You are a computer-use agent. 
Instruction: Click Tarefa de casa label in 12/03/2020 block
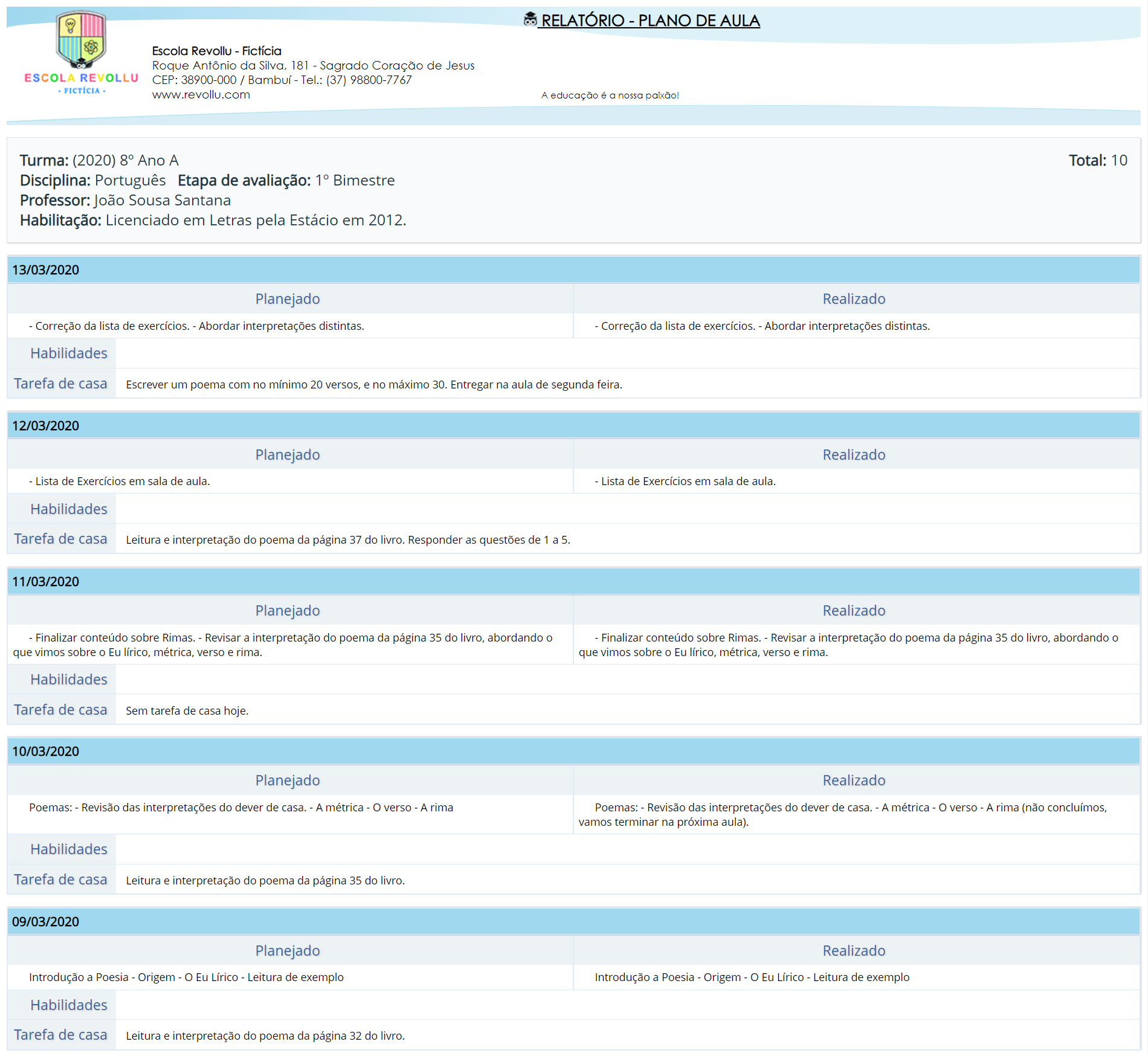[60, 539]
